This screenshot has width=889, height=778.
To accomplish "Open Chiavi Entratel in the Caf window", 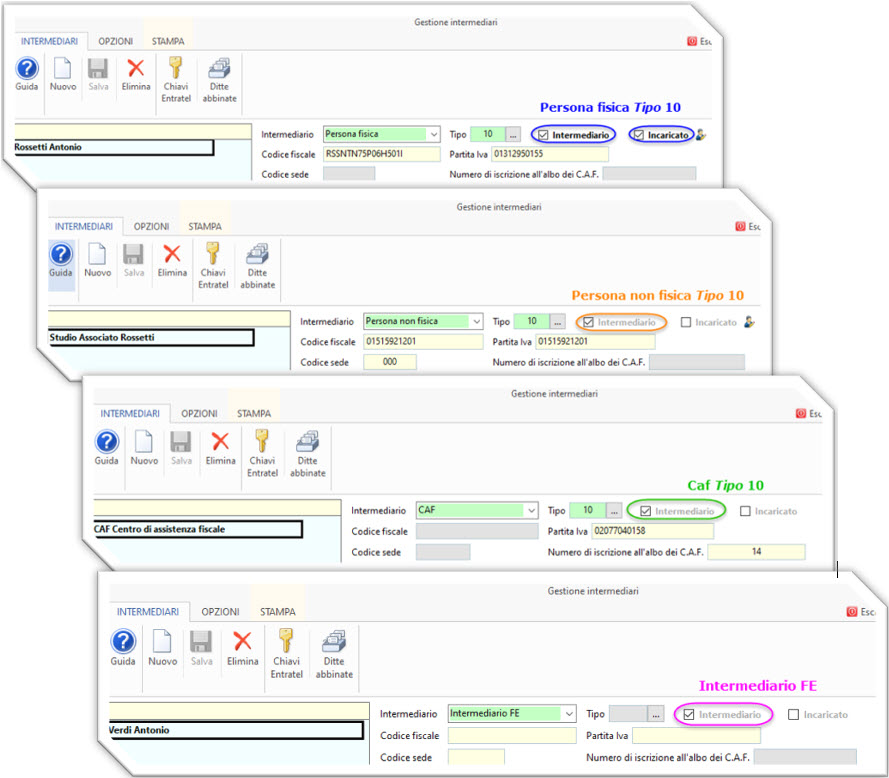I will [263, 453].
